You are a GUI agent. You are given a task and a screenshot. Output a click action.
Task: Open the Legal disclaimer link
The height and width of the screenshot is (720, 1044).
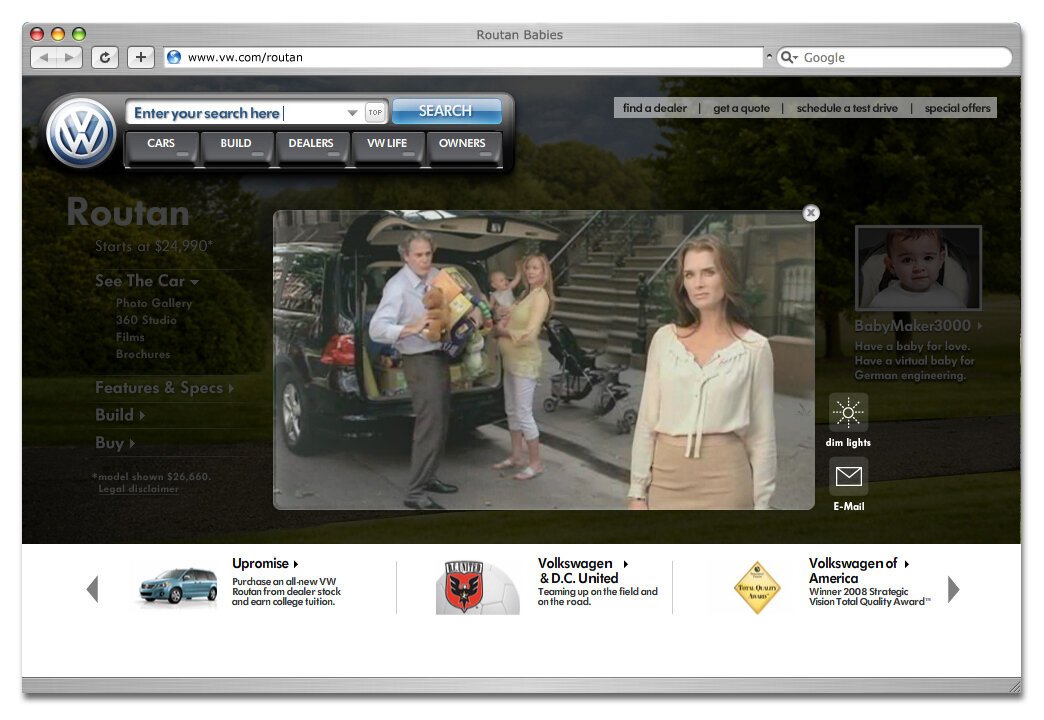click(138, 489)
